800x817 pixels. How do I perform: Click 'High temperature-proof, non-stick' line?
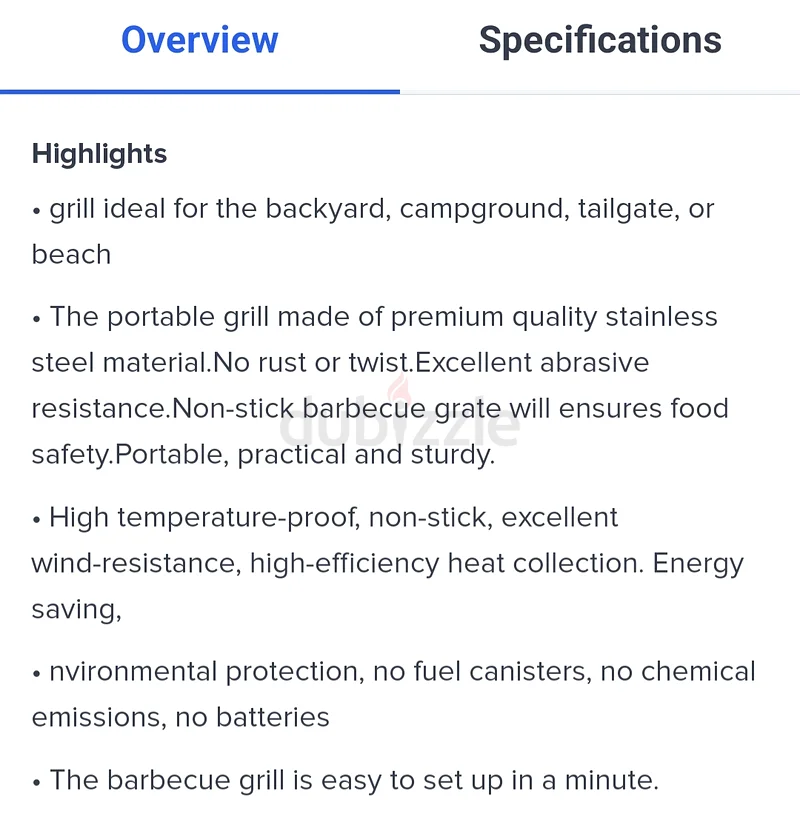point(325,518)
